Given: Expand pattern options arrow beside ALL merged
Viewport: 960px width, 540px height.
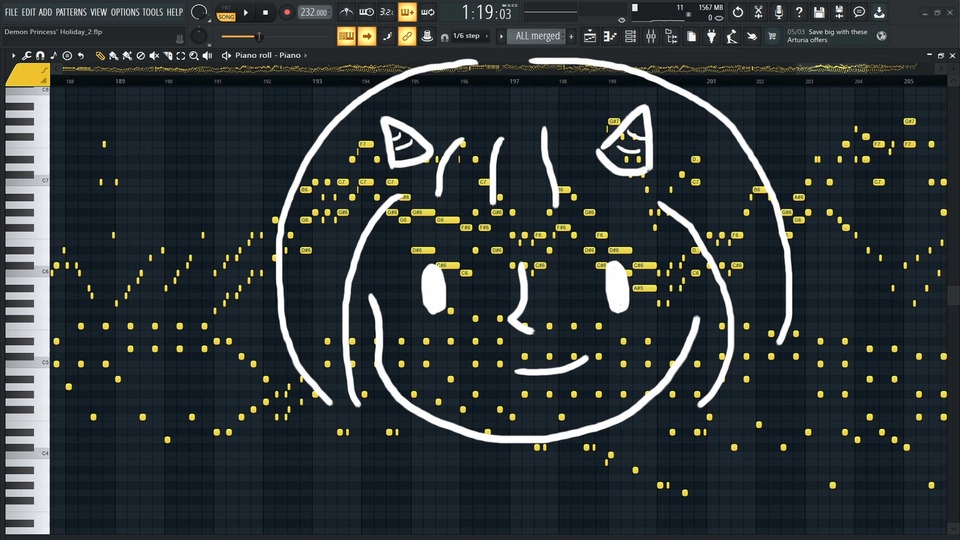Looking at the screenshot, I should coord(501,37).
